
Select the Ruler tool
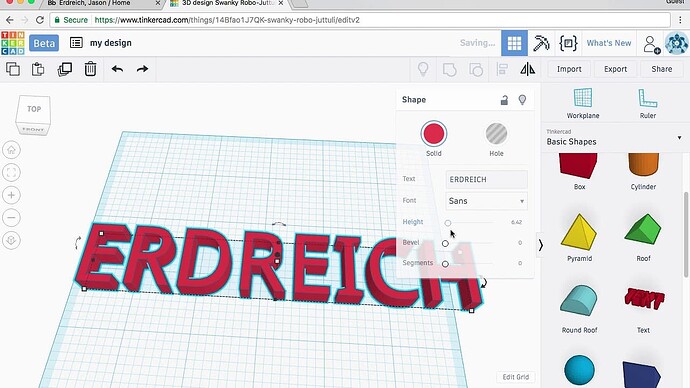tap(648, 103)
